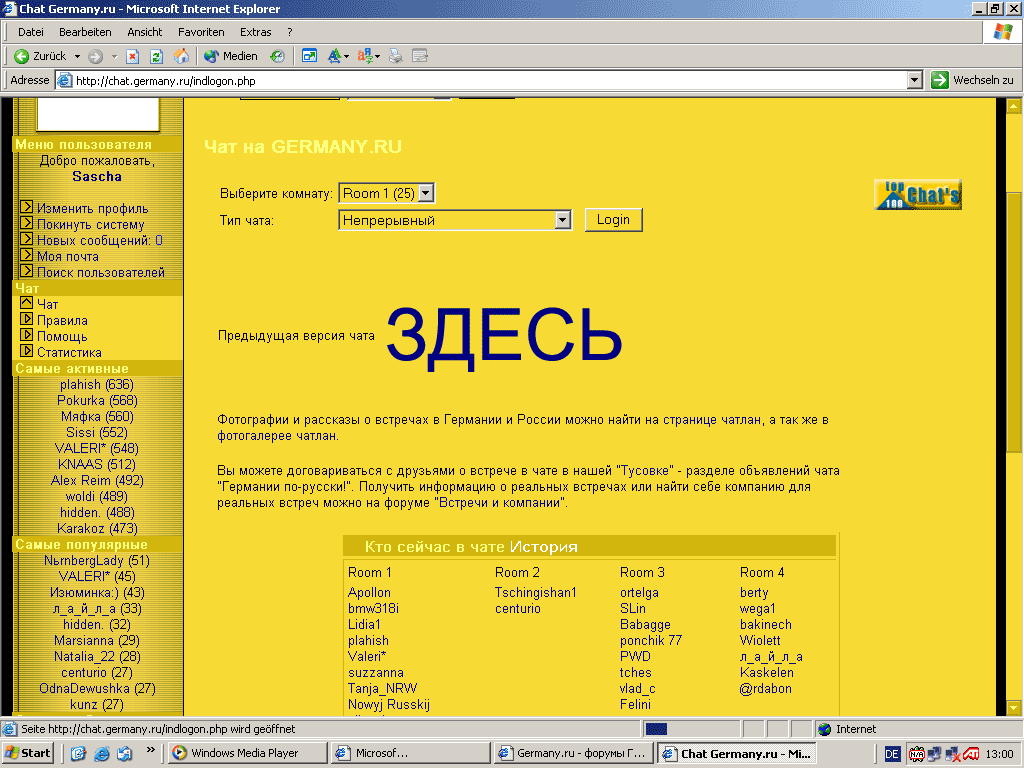Click the Start button
This screenshot has height=768, width=1024.
pos(28,753)
